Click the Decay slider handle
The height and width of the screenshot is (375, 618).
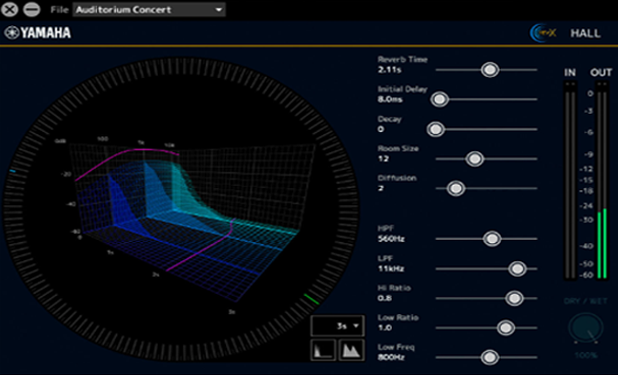click(436, 129)
